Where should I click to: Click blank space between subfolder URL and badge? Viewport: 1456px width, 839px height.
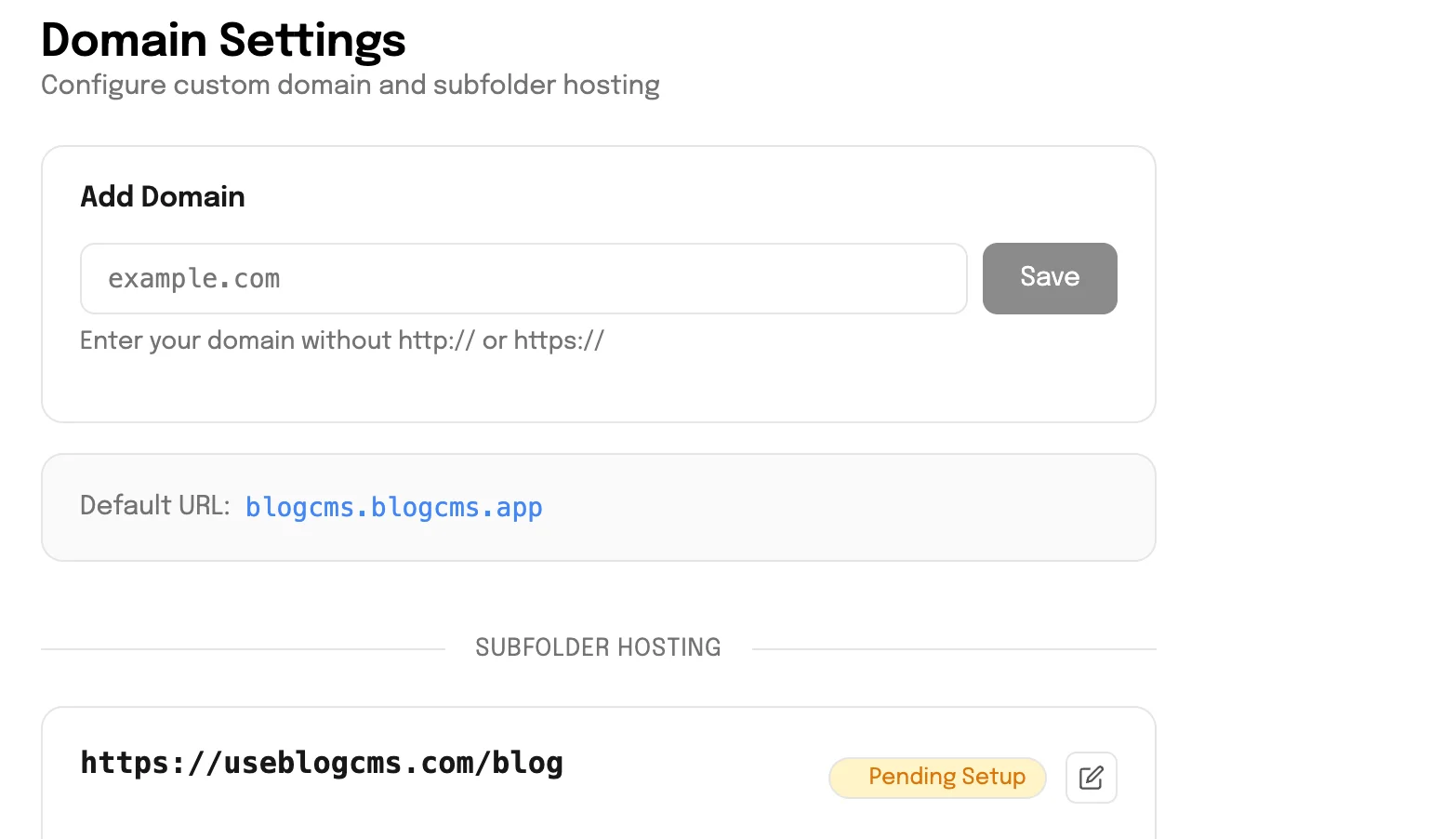click(695, 765)
